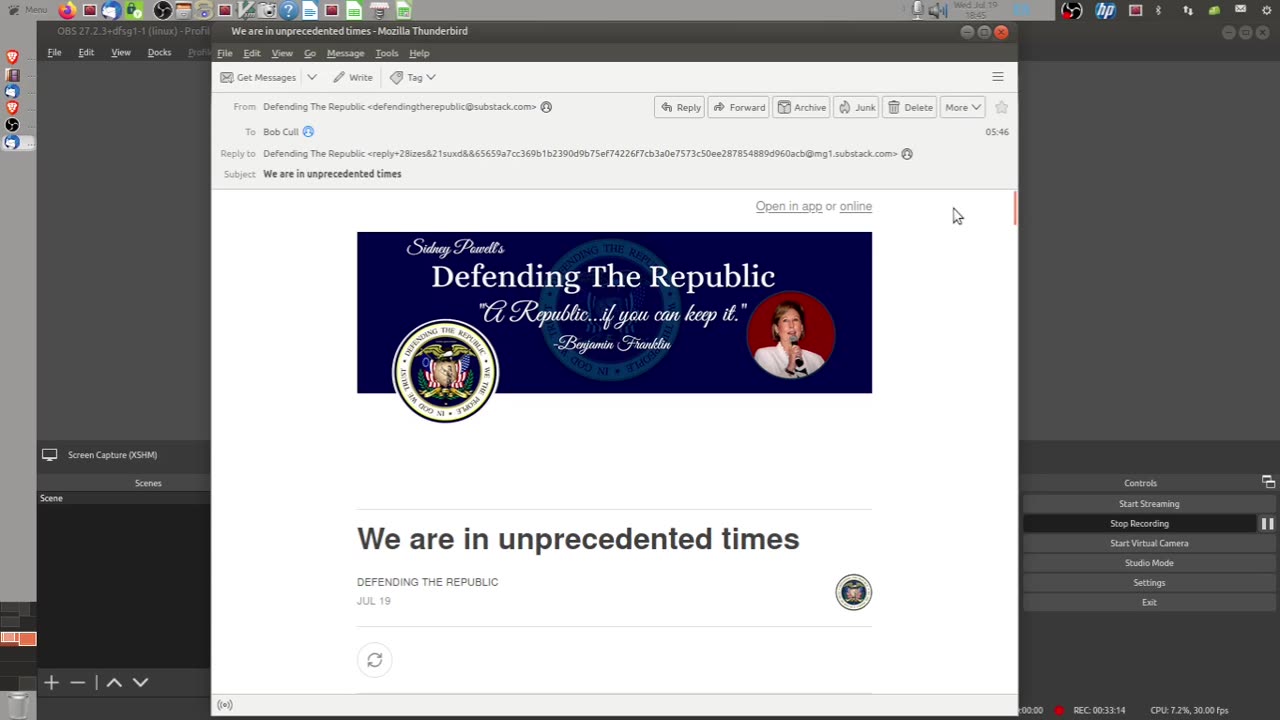Open the Get Messages dropdown arrow
This screenshot has width=1280, height=720.
[312, 77]
